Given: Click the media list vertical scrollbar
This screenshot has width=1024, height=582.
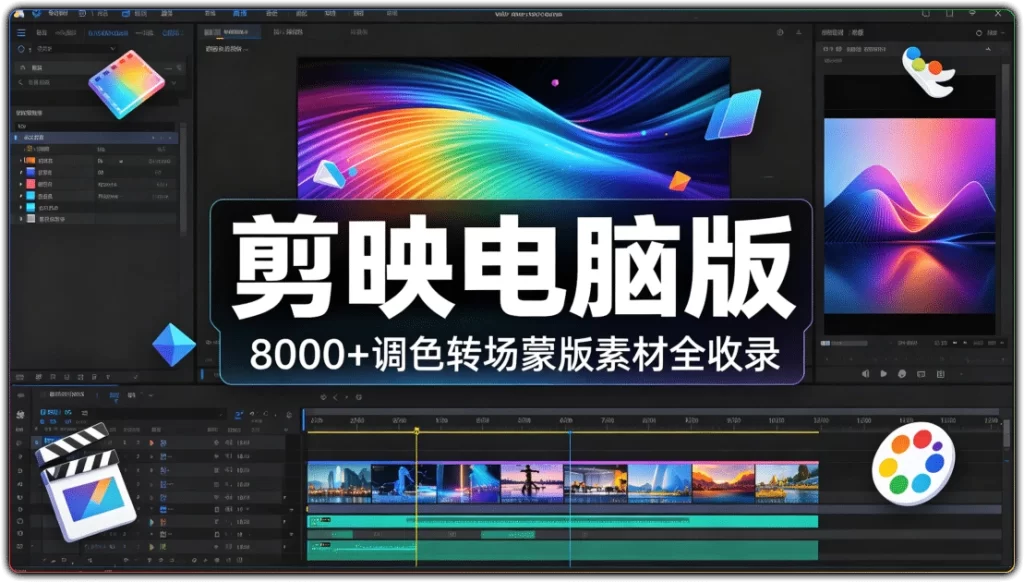Looking at the screenshot, I should pos(183,180).
